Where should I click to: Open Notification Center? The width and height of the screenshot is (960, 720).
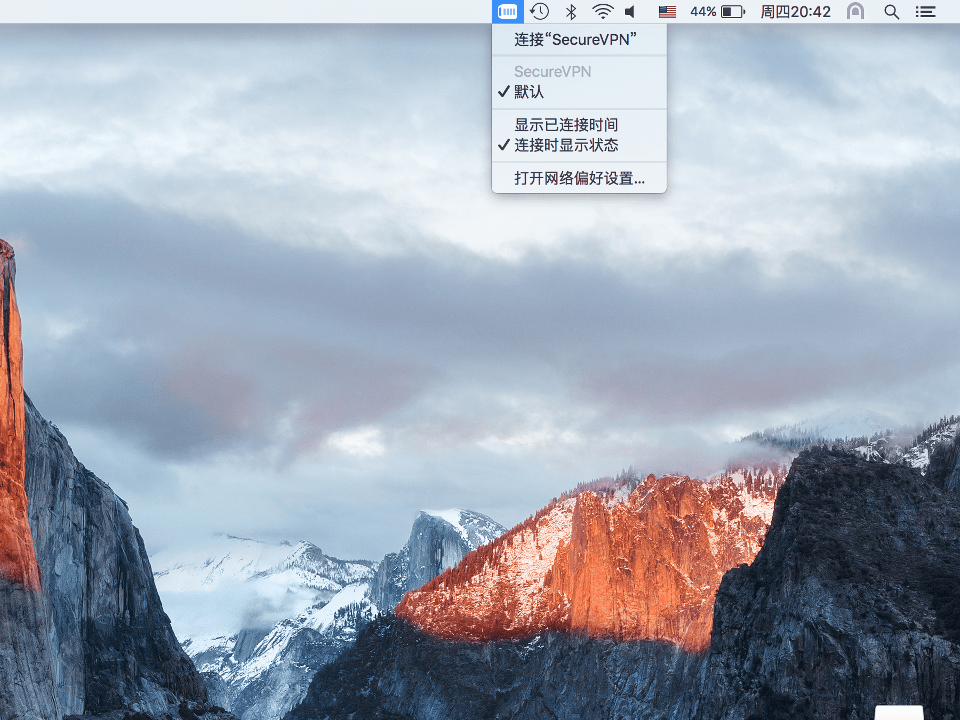tap(925, 11)
